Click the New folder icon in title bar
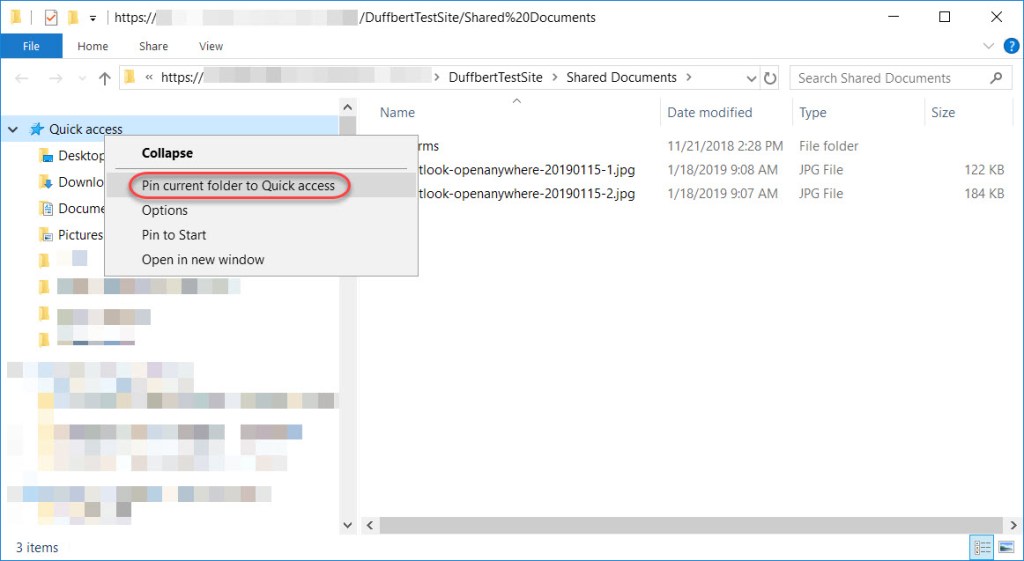Image resolution: width=1024 pixels, height=561 pixels. [73, 18]
